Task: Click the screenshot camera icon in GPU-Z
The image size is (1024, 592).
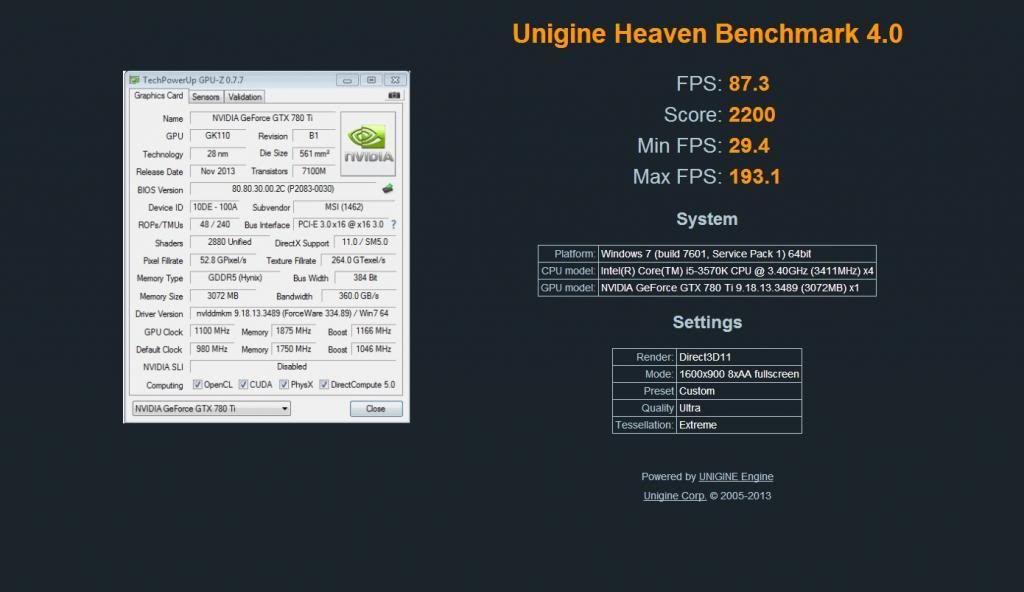Action: click(394, 96)
